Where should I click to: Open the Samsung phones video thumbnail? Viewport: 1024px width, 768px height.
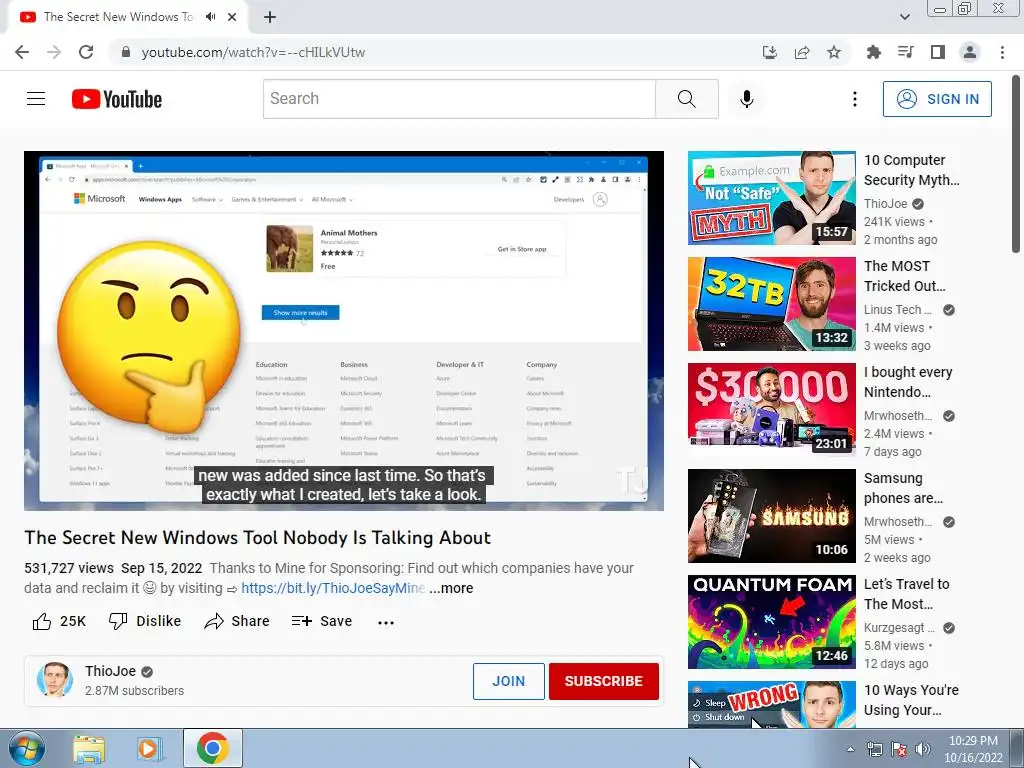771,516
